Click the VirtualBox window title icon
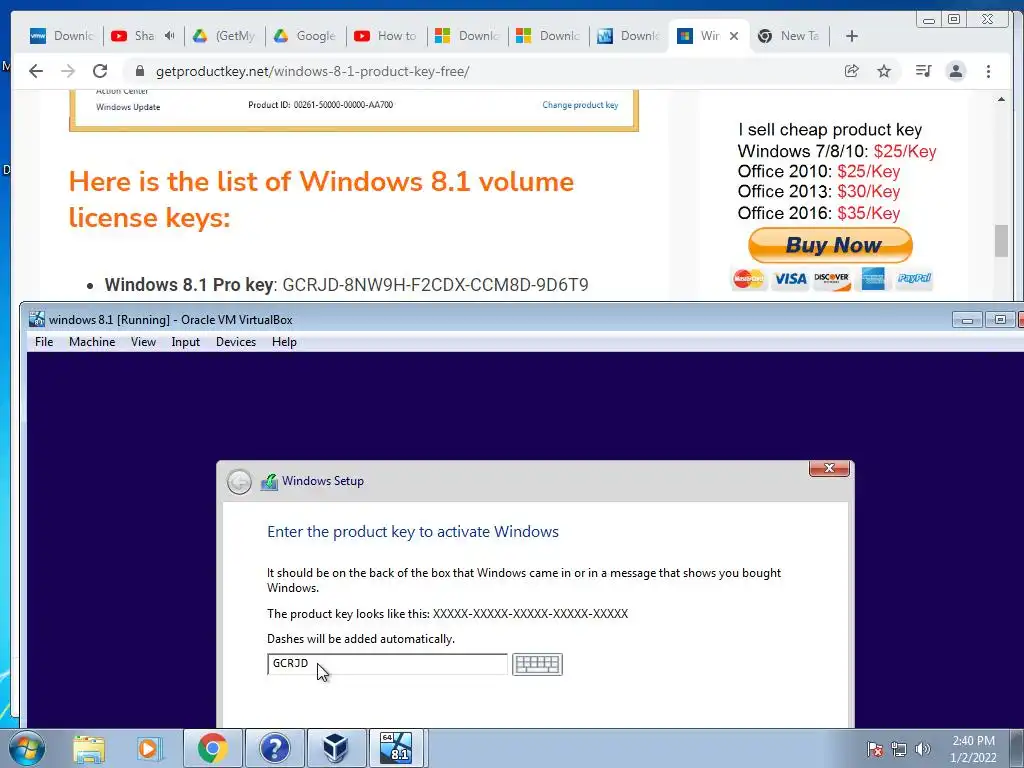This screenshot has width=1024, height=768. click(x=37, y=319)
